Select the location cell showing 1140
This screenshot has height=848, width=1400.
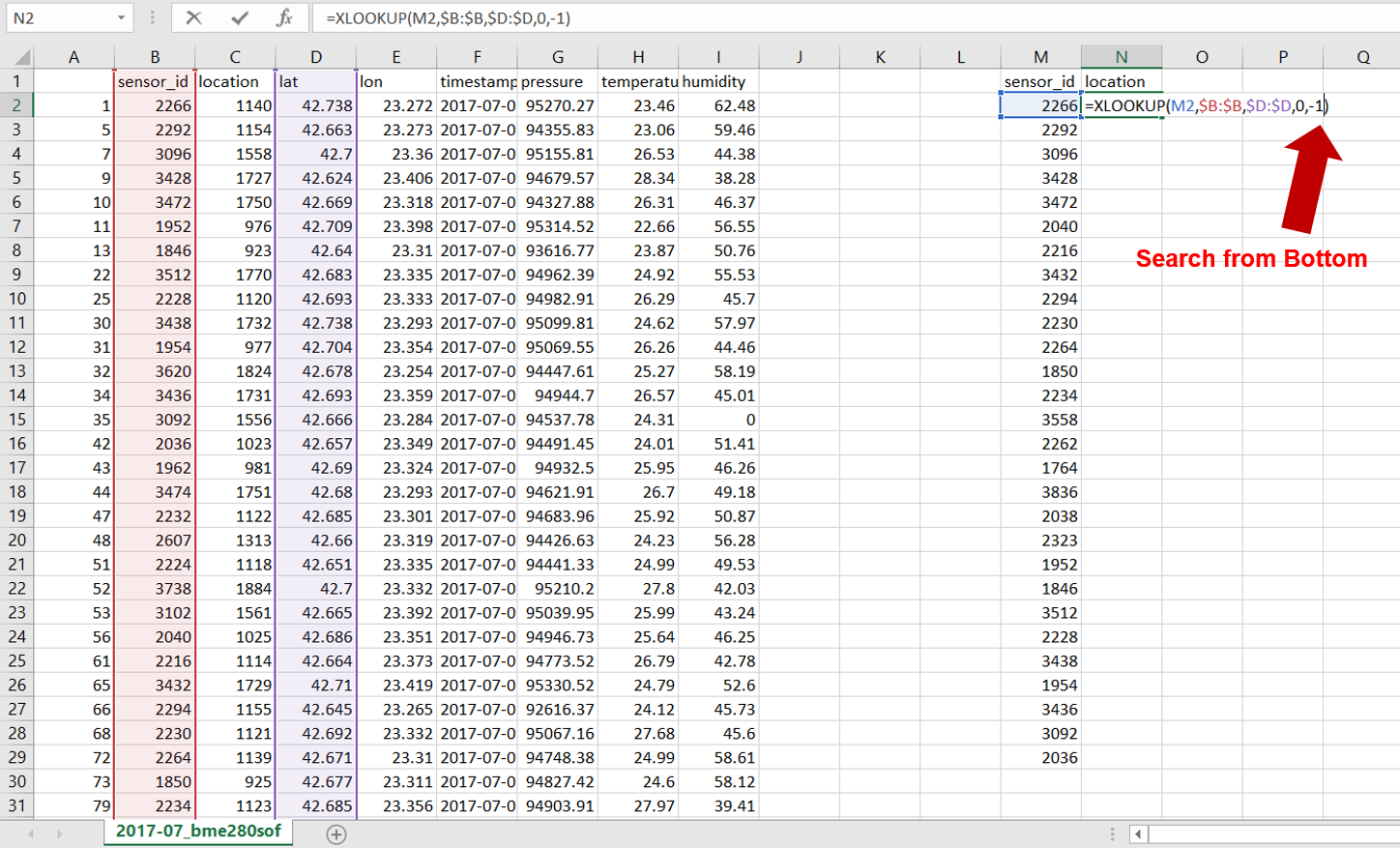click(235, 105)
